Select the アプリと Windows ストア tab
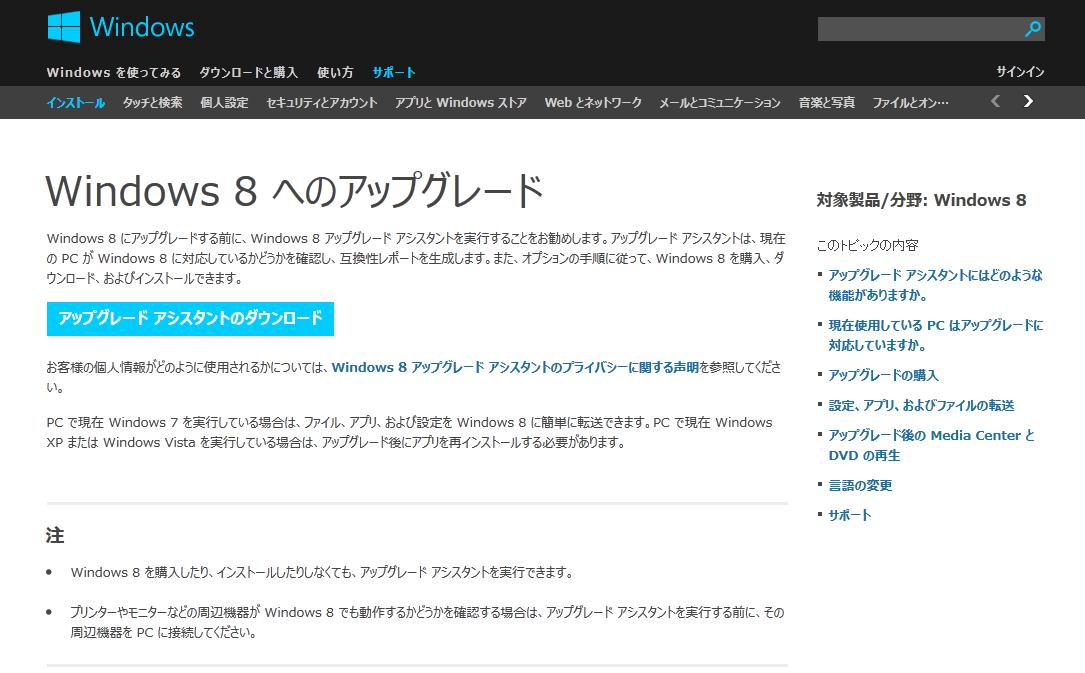The width and height of the screenshot is (1085, 673). click(461, 102)
